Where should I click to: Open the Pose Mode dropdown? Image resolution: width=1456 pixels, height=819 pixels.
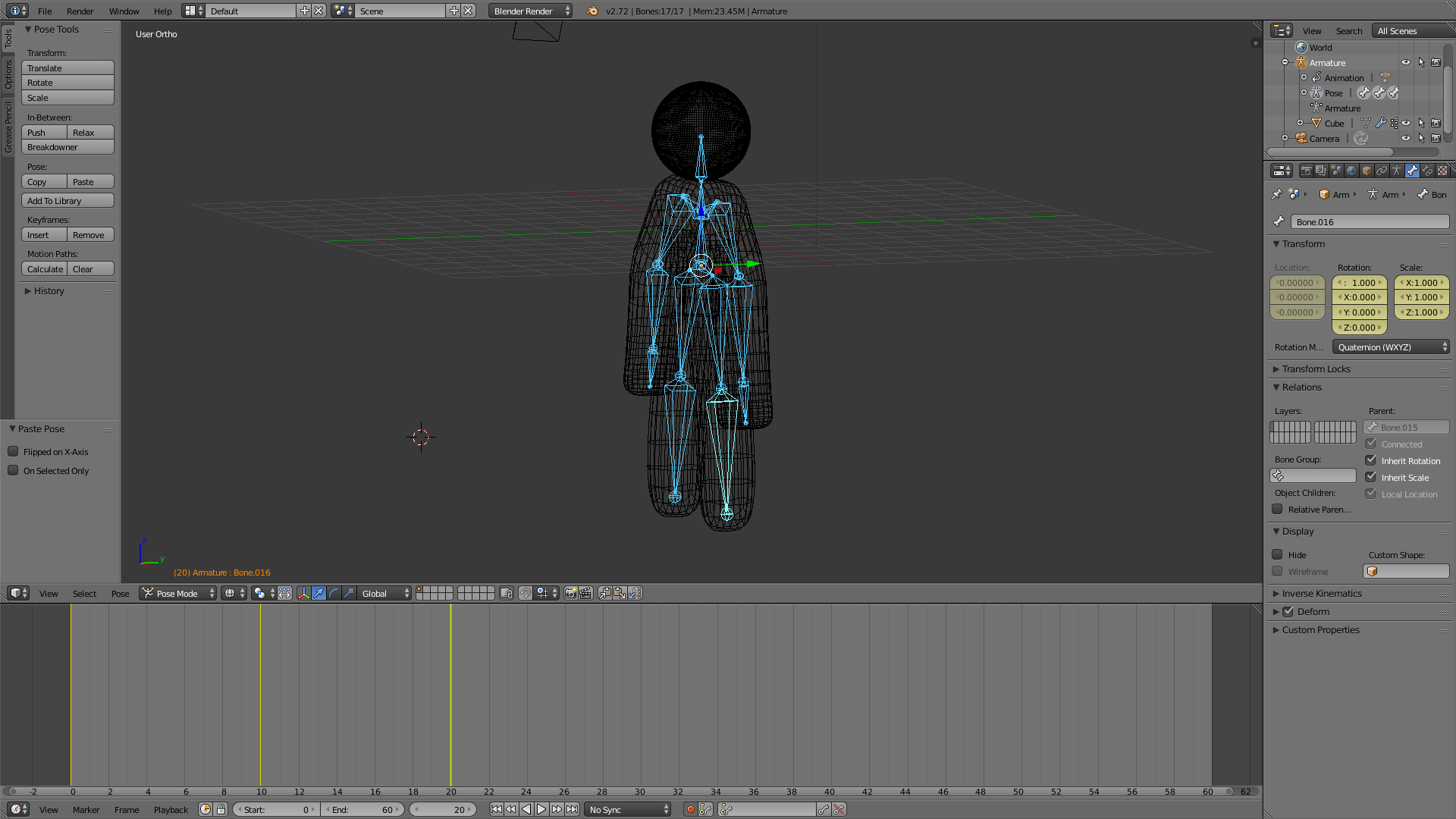pos(178,594)
